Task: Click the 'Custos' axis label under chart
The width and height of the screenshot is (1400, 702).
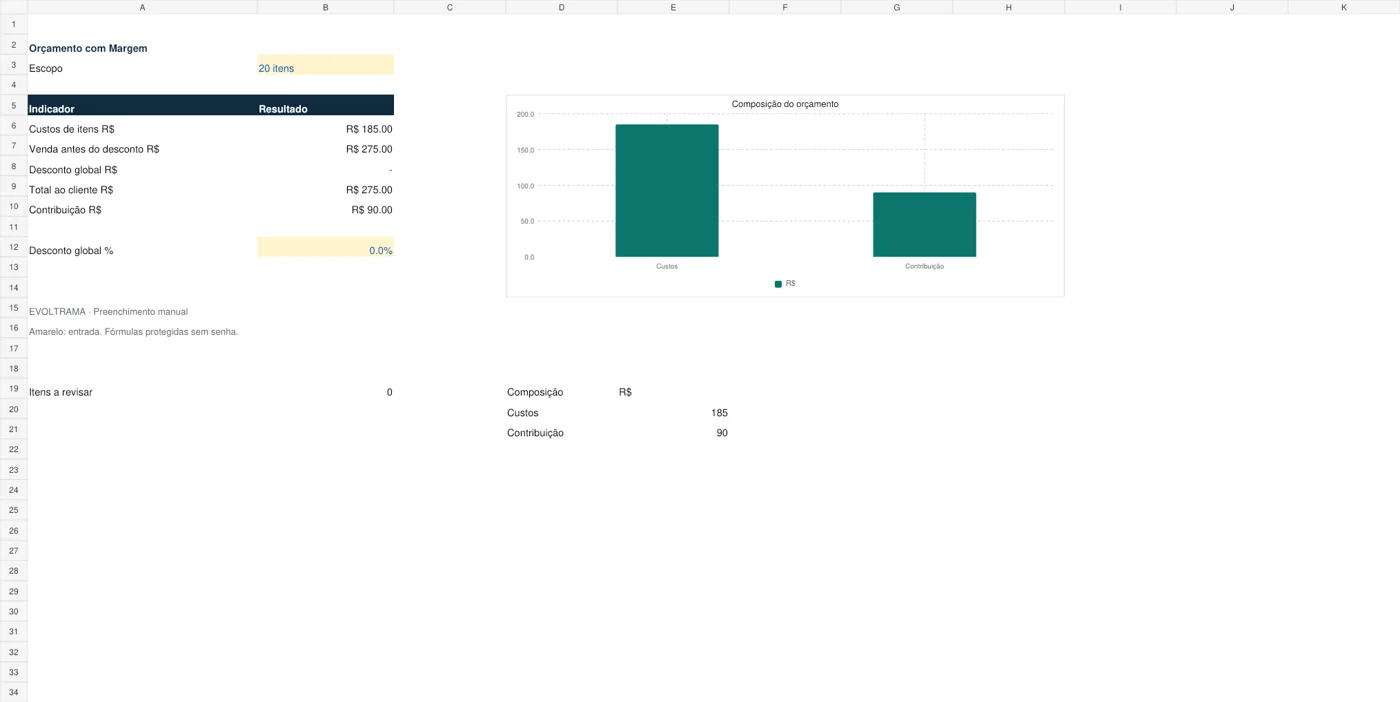Action: (667, 267)
